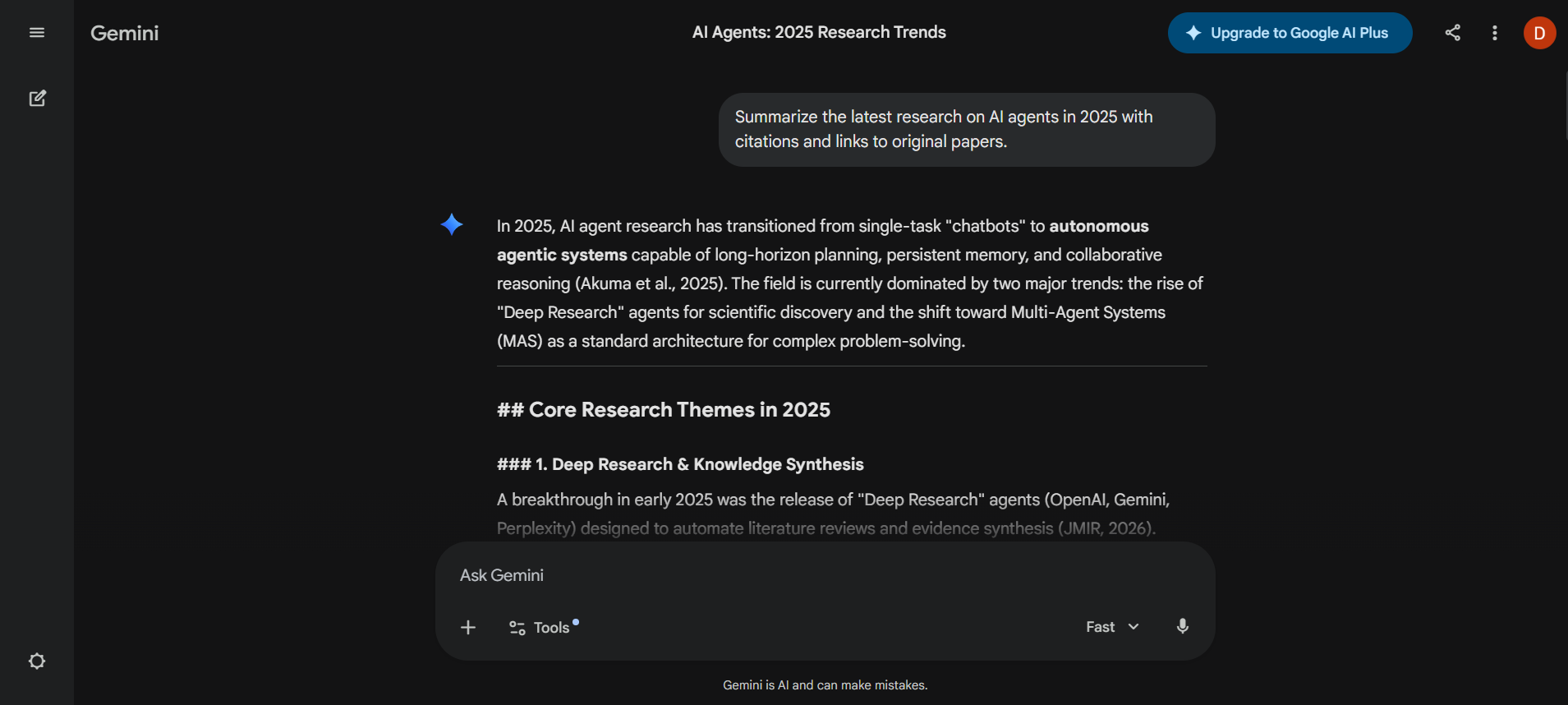Viewport: 1568px width, 705px height.
Task: Click Upgrade to Google AI Plus button
Action: point(1290,33)
